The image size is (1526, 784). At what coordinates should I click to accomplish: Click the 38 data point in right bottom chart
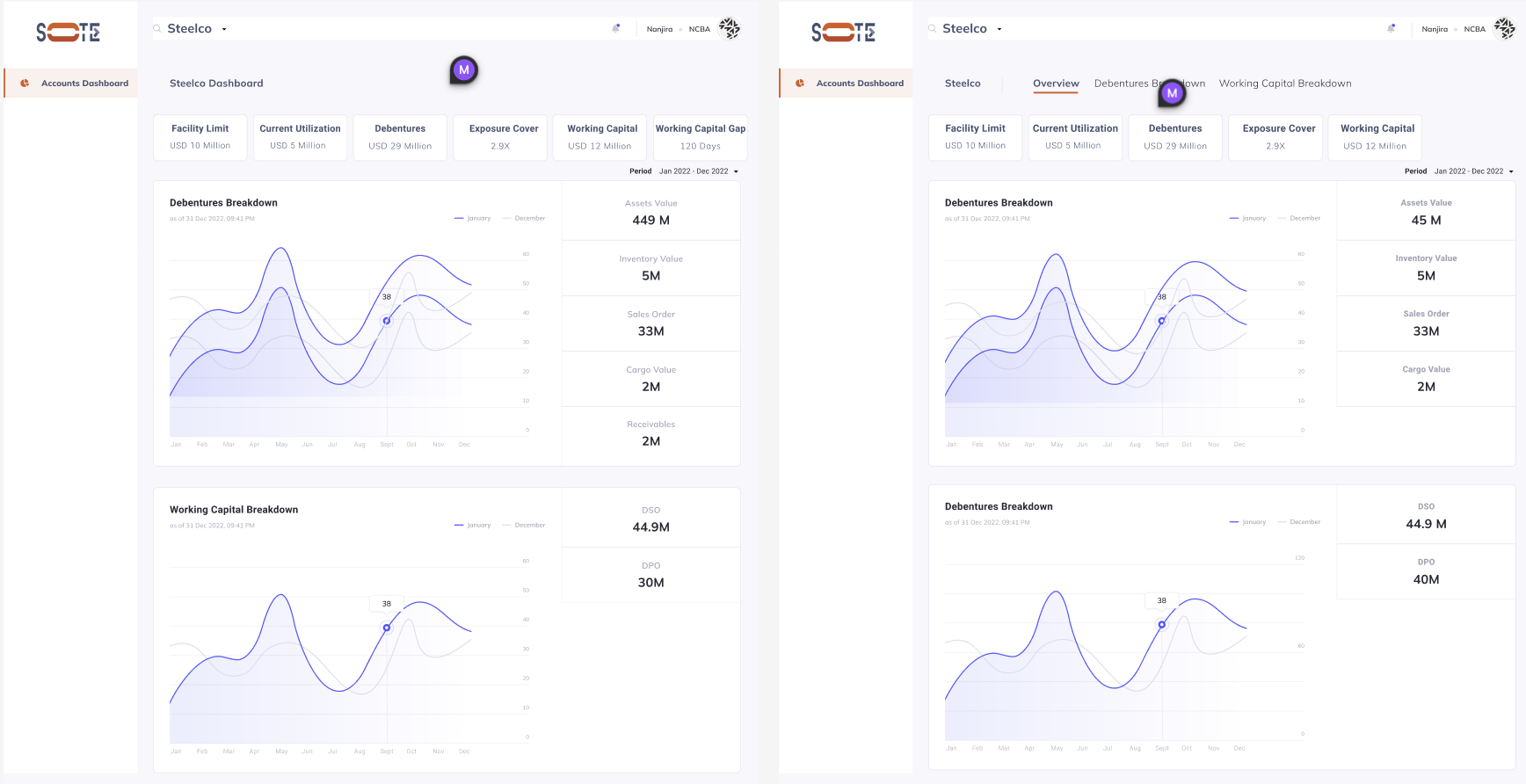click(1161, 625)
